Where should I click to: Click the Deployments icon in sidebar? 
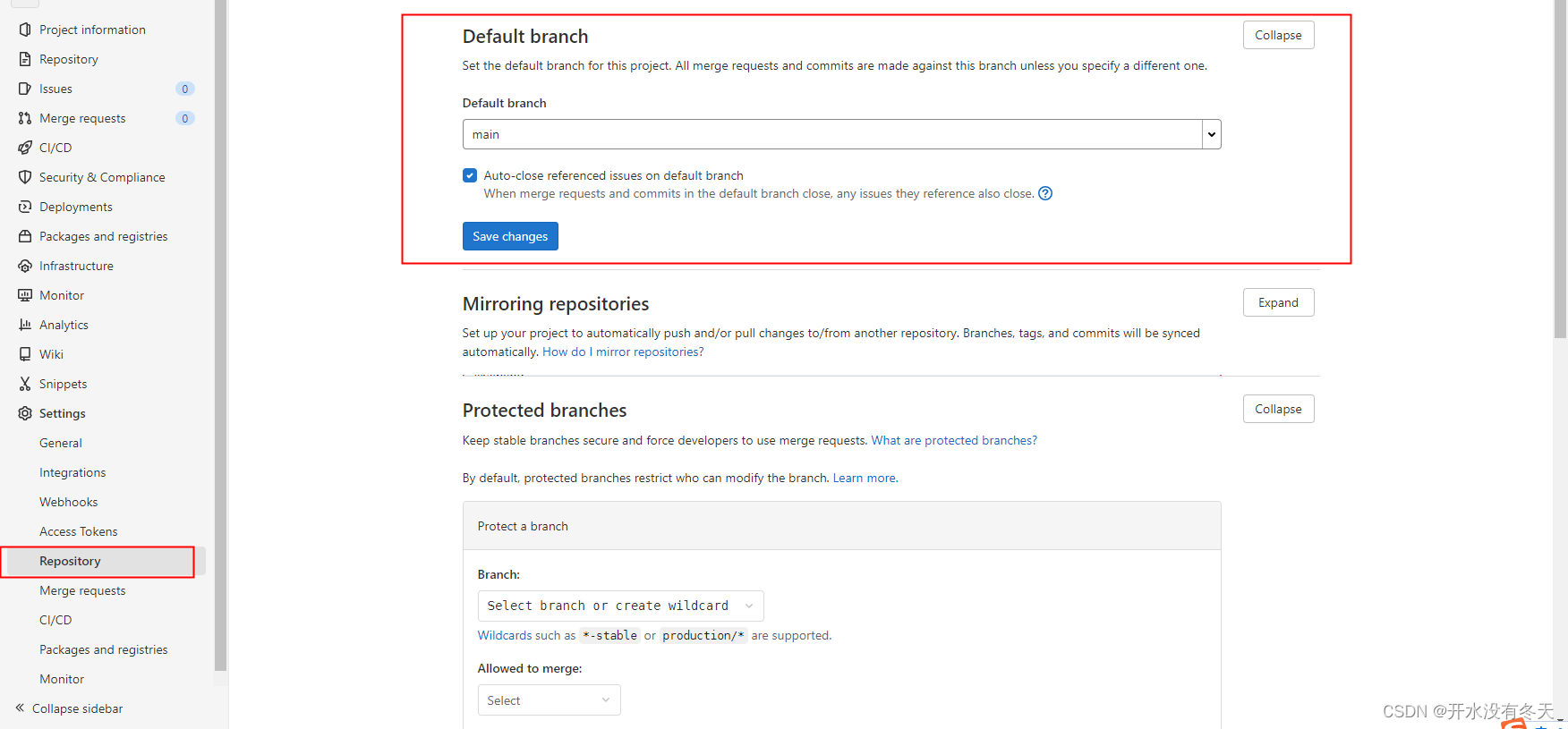click(x=25, y=207)
